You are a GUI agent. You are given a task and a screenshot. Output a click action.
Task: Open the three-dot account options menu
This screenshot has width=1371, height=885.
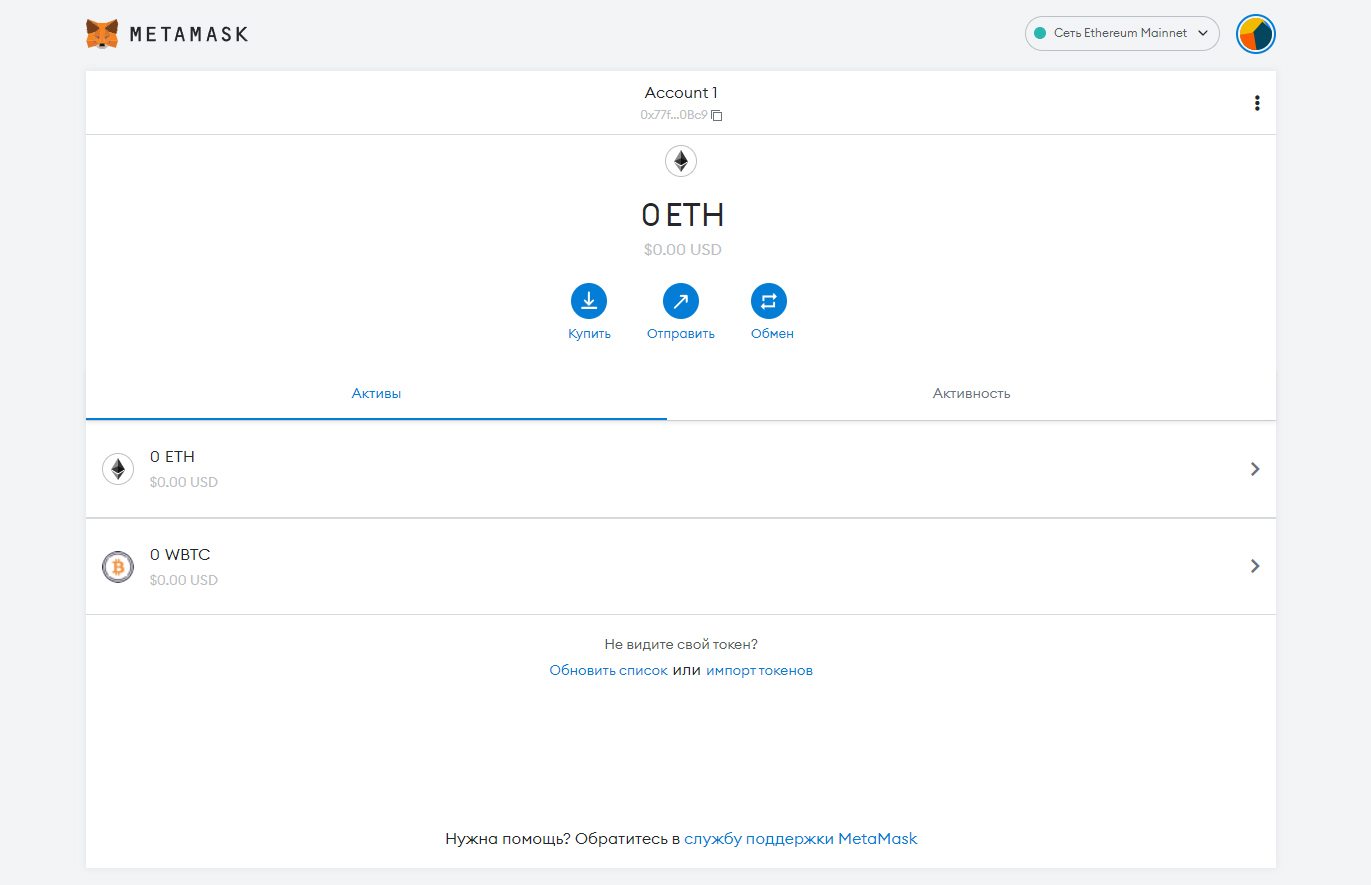click(x=1256, y=103)
